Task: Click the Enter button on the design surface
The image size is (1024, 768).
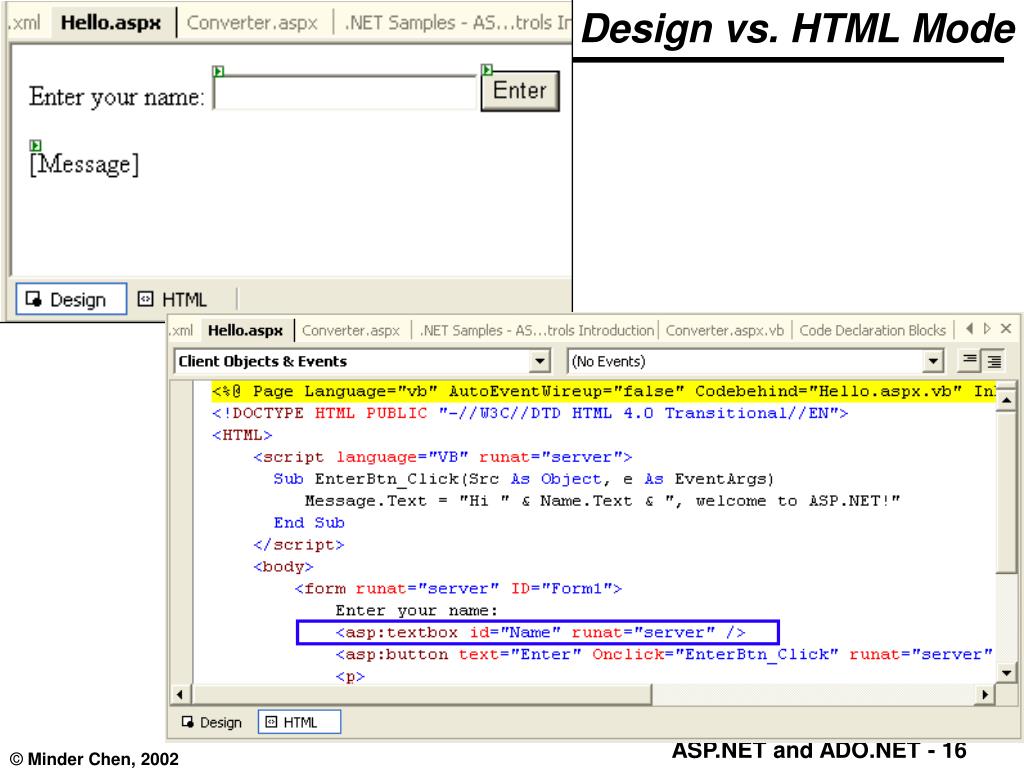Action: tap(520, 91)
